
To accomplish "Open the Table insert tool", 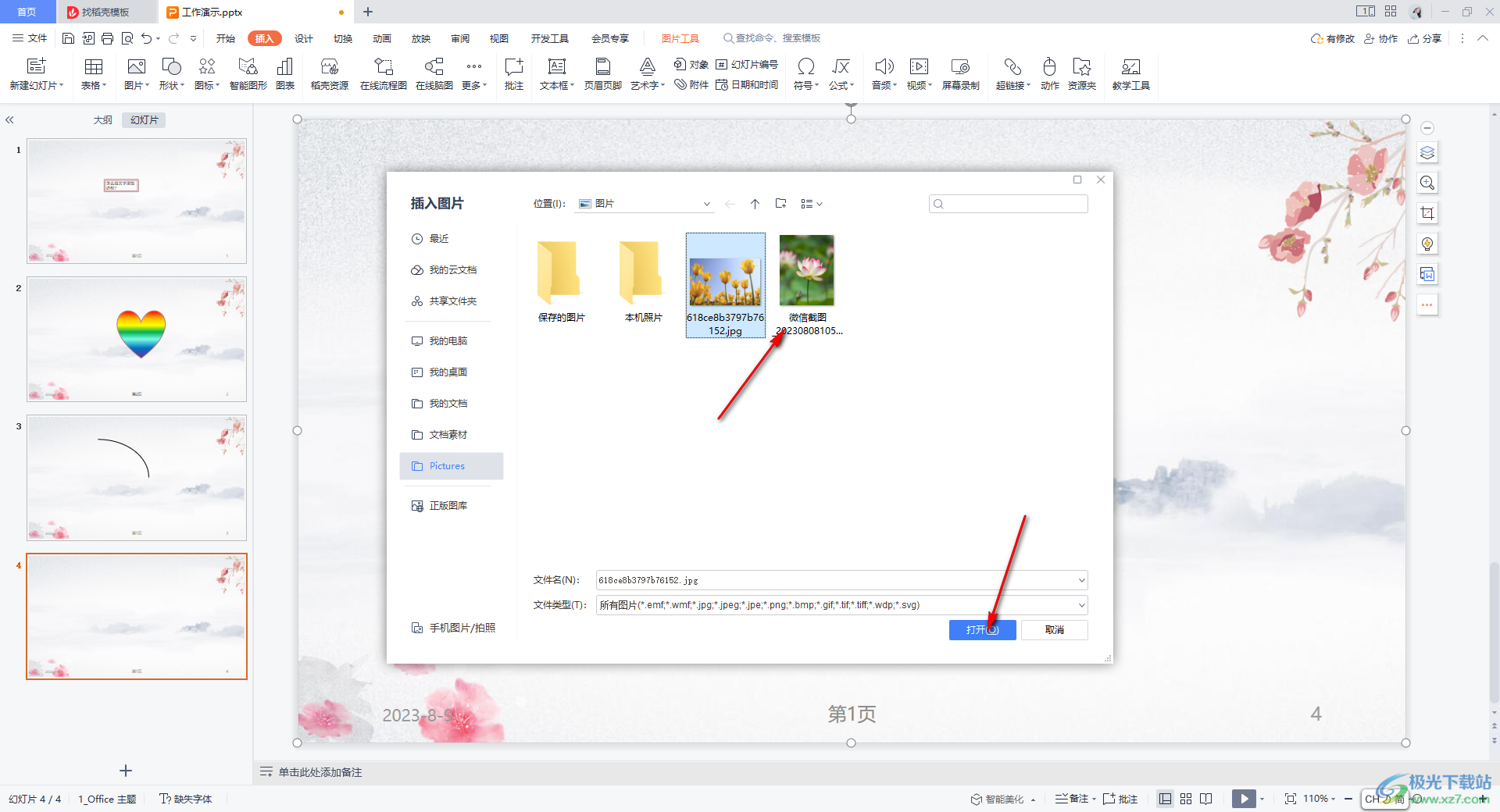I will pyautogui.click(x=94, y=66).
